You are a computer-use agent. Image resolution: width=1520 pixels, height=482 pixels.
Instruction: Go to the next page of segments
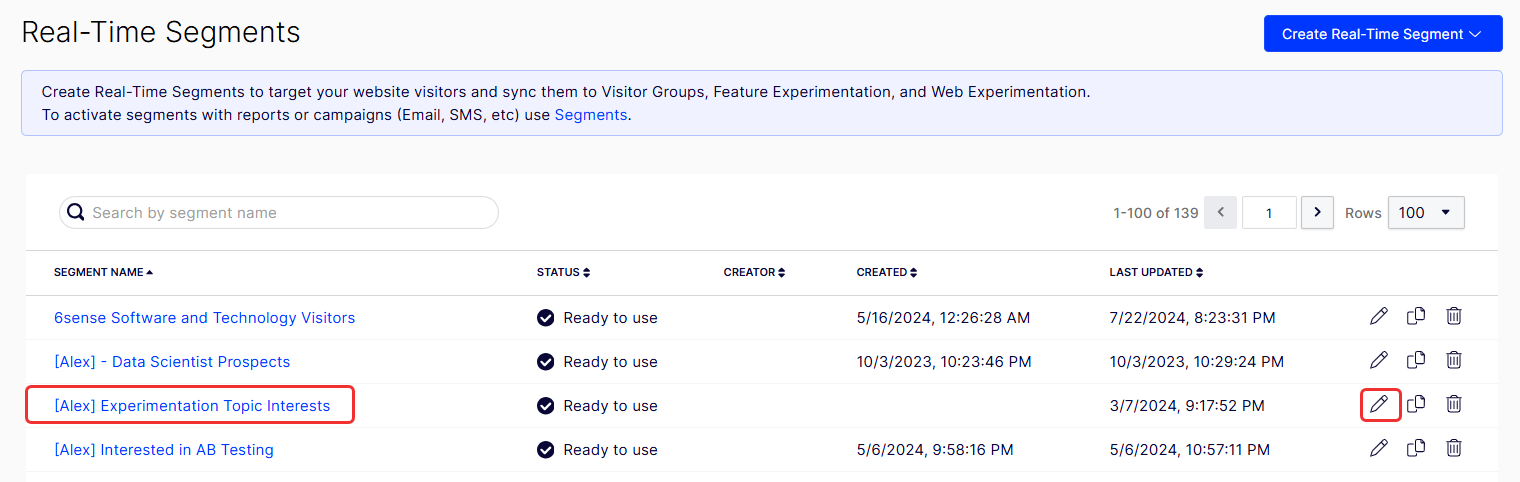tap(1317, 212)
